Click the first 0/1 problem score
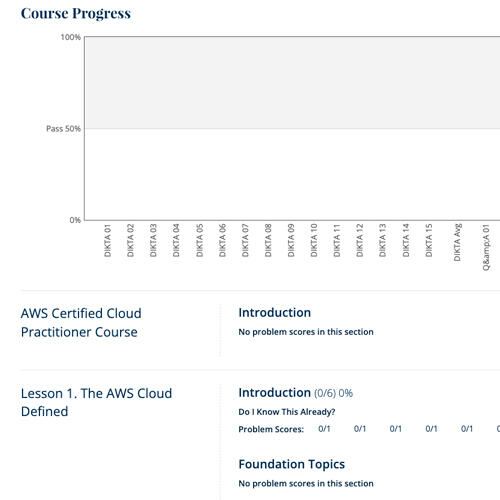The height and width of the screenshot is (500, 500). point(324,429)
